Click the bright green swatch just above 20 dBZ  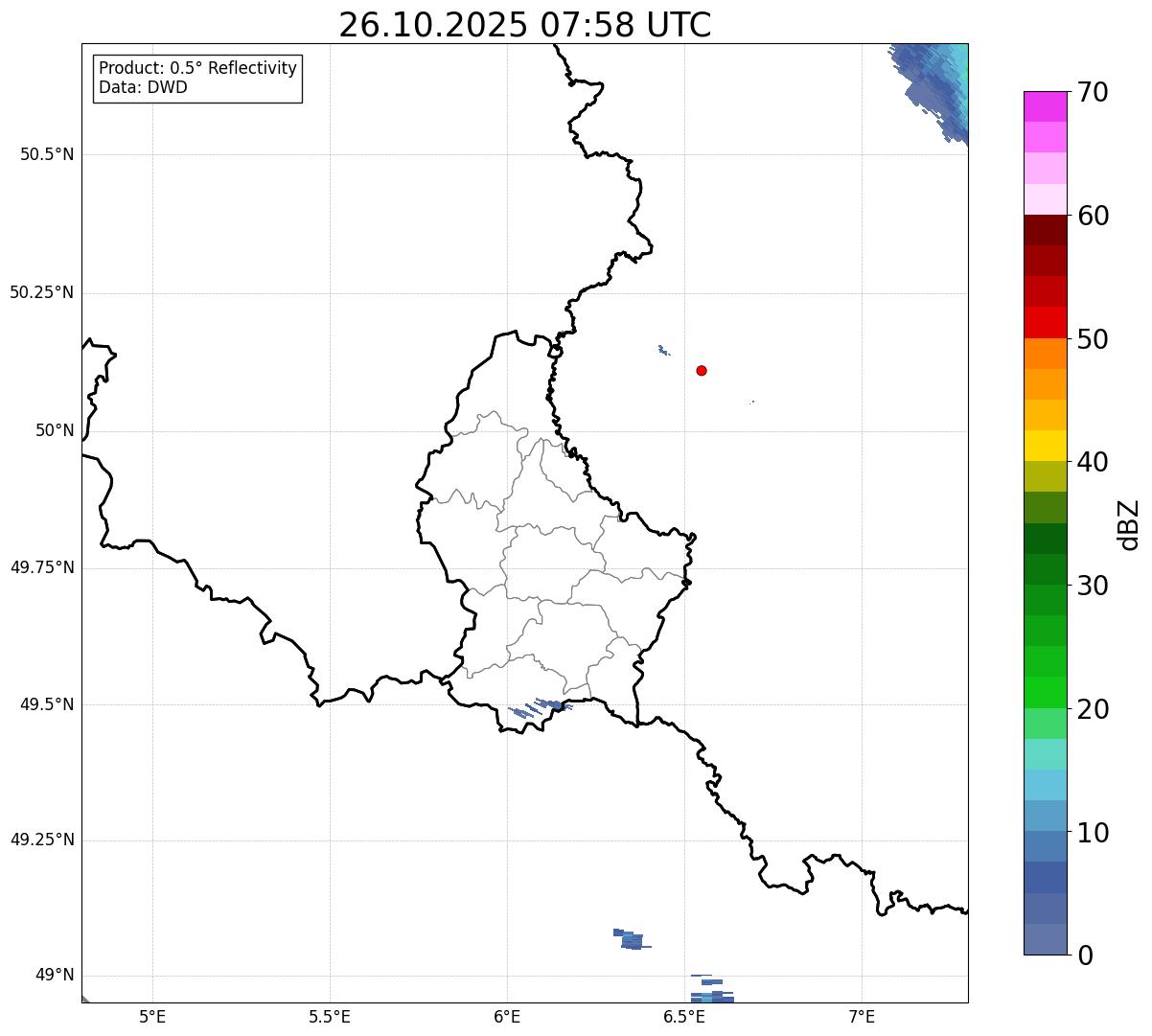pos(1046,693)
